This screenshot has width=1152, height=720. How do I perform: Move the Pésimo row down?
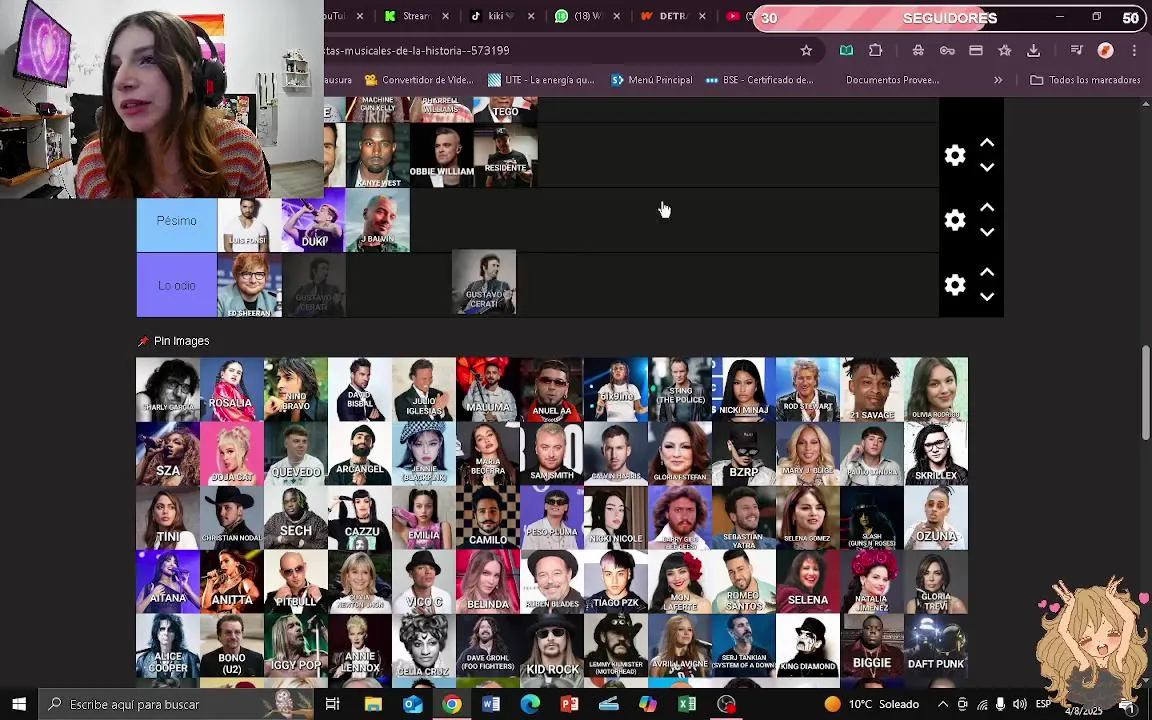(x=987, y=232)
